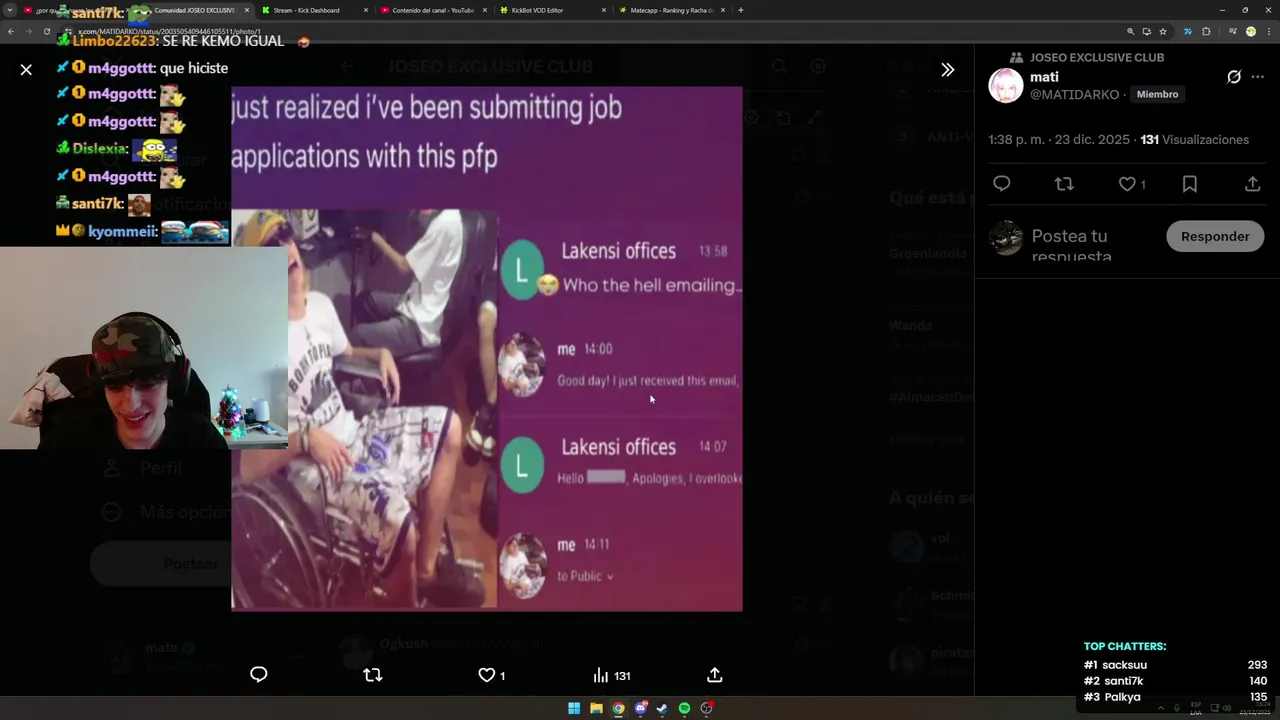Image resolution: width=1280 pixels, height=720 pixels.
Task: Reply bubble icon in right post panel
Action: point(1002,184)
